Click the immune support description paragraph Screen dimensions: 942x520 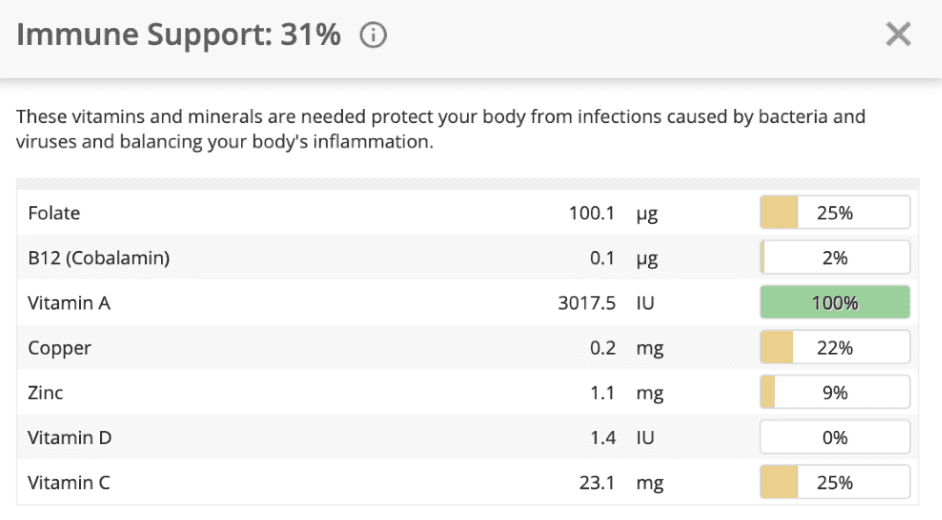[440, 129]
